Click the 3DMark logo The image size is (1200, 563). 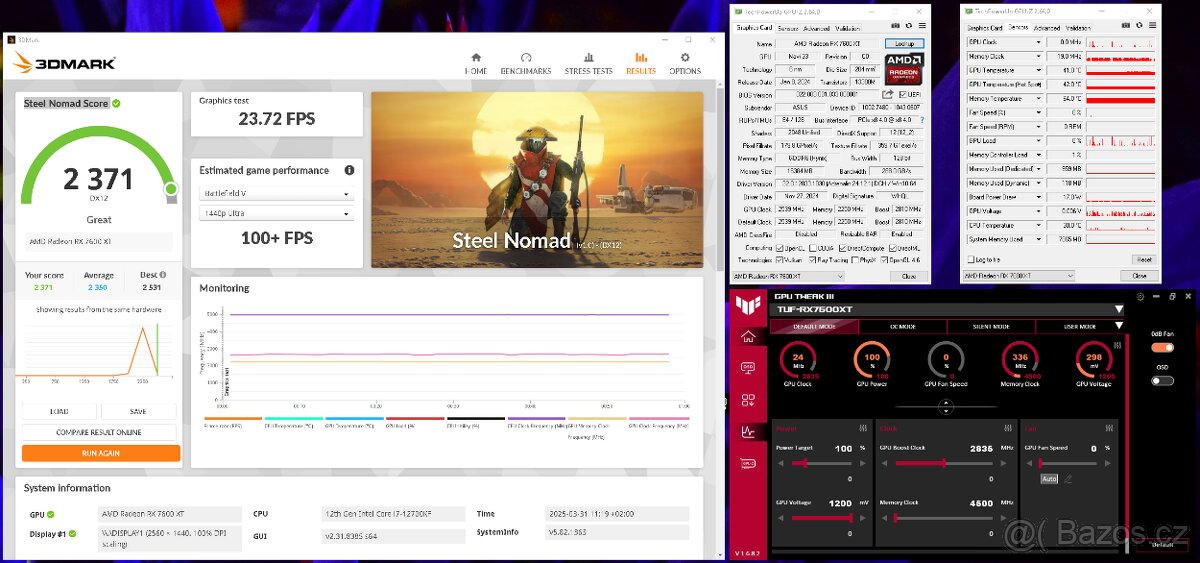click(66, 63)
